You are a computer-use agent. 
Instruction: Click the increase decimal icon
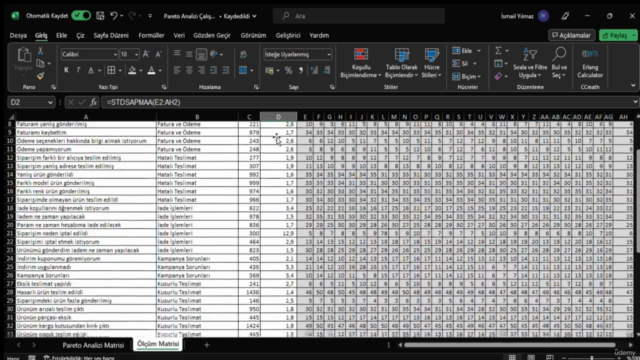pos(314,70)
